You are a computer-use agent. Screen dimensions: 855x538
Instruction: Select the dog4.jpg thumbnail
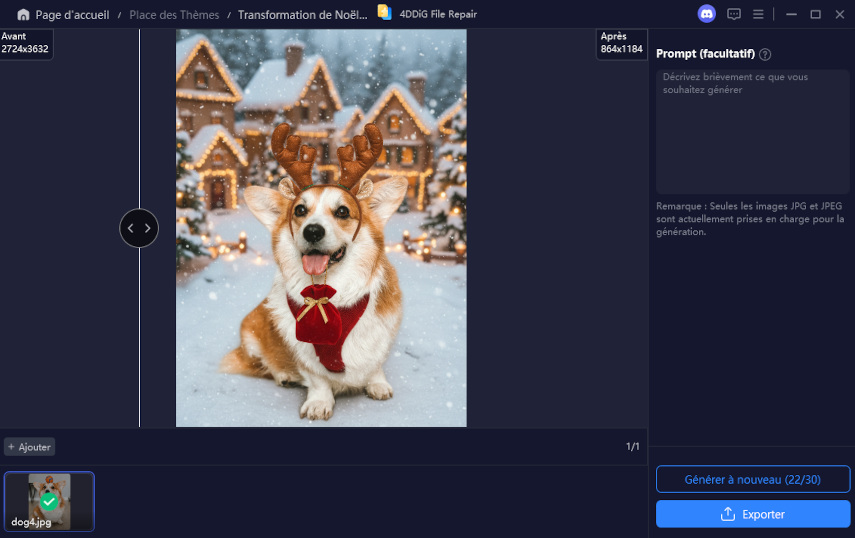click(x=49, y=501)
